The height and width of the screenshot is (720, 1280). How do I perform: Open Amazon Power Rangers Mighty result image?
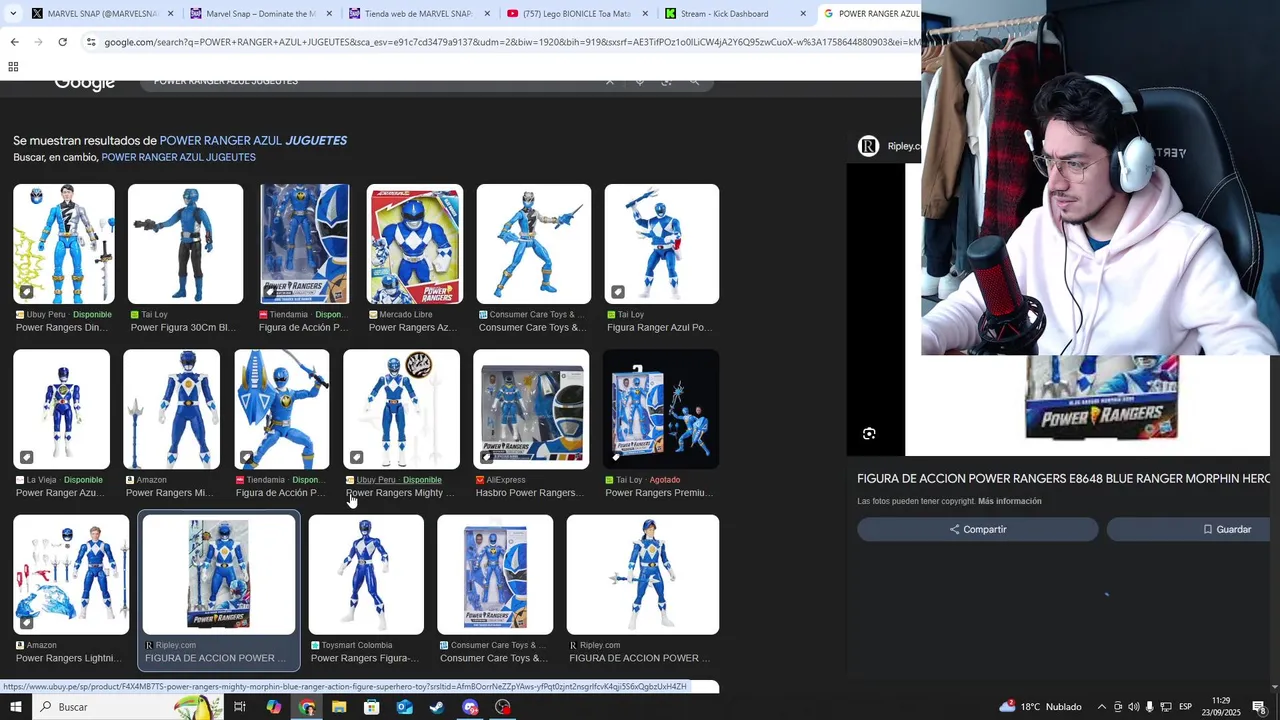click(171, 409)
